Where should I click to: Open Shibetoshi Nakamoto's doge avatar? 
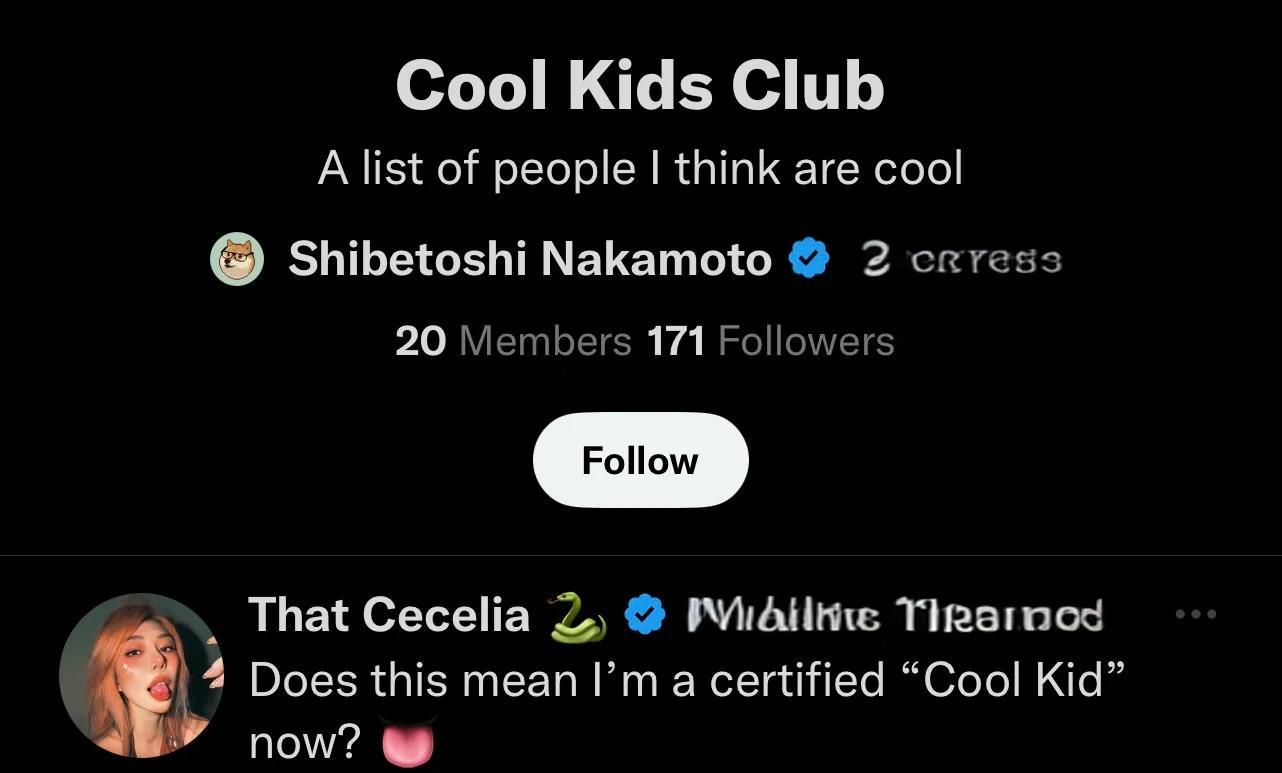237,260
